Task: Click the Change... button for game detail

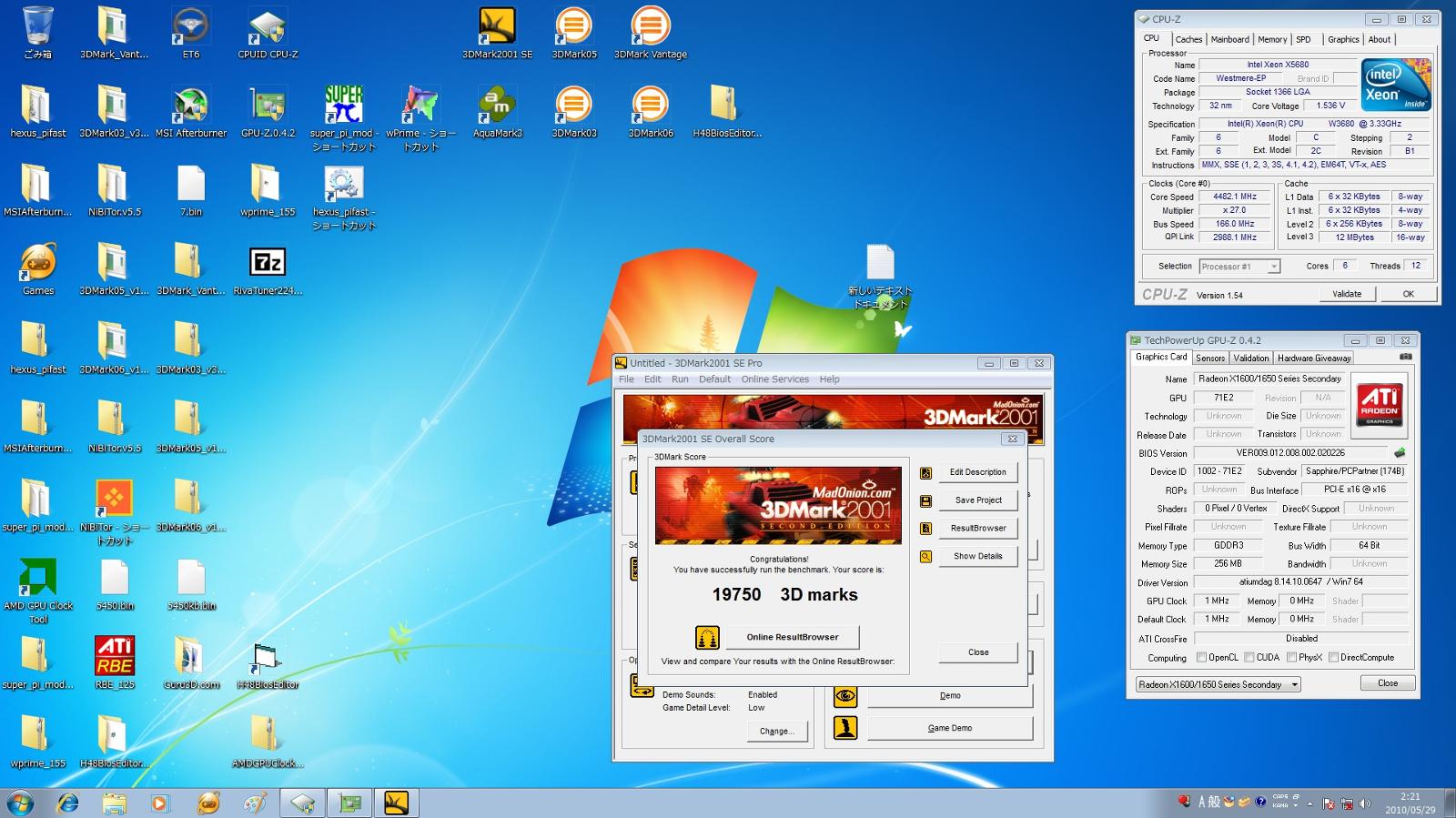Action: [x=776, y=731]
